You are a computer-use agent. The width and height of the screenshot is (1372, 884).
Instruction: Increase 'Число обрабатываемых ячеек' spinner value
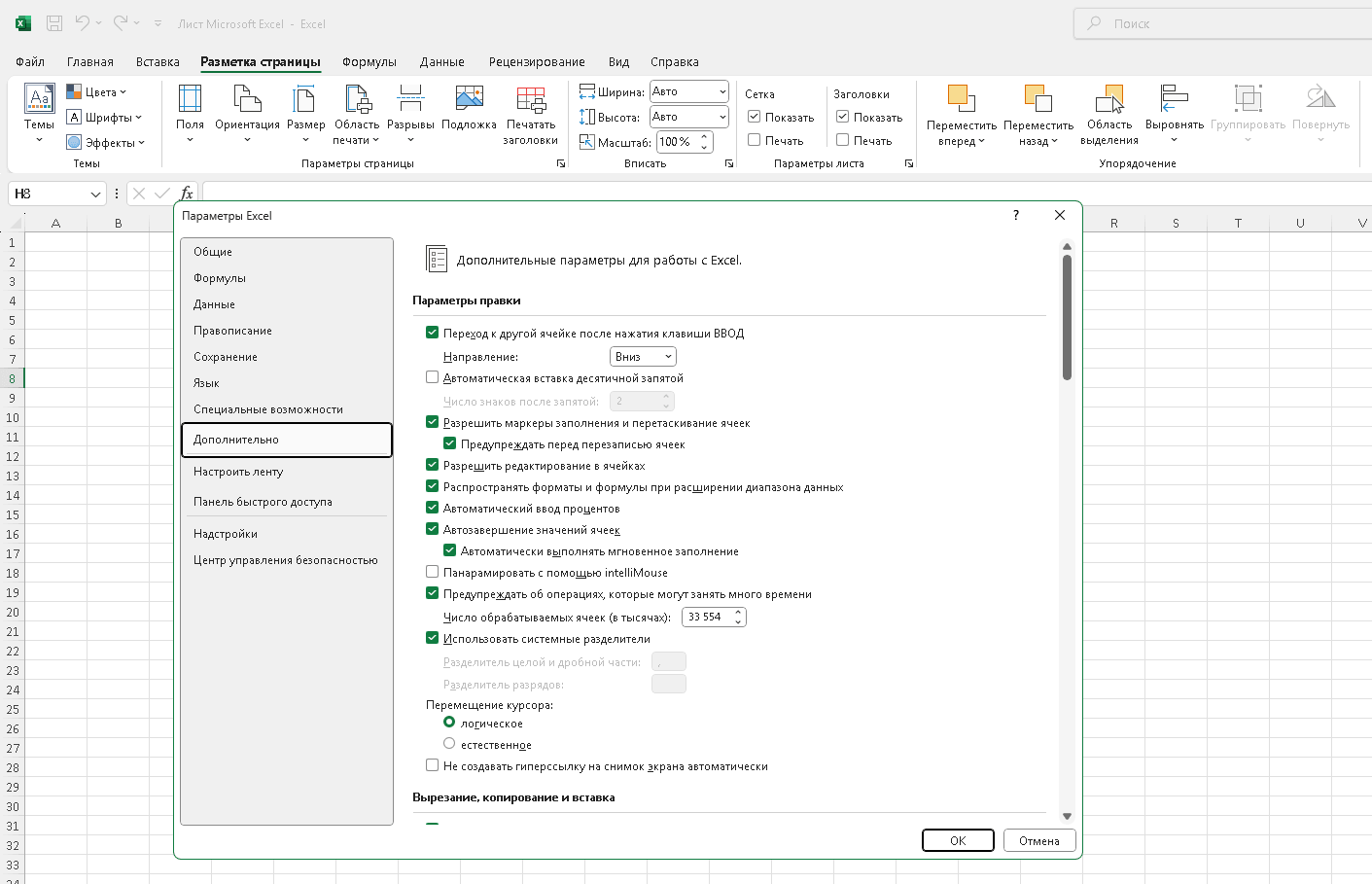click(739, 613)
